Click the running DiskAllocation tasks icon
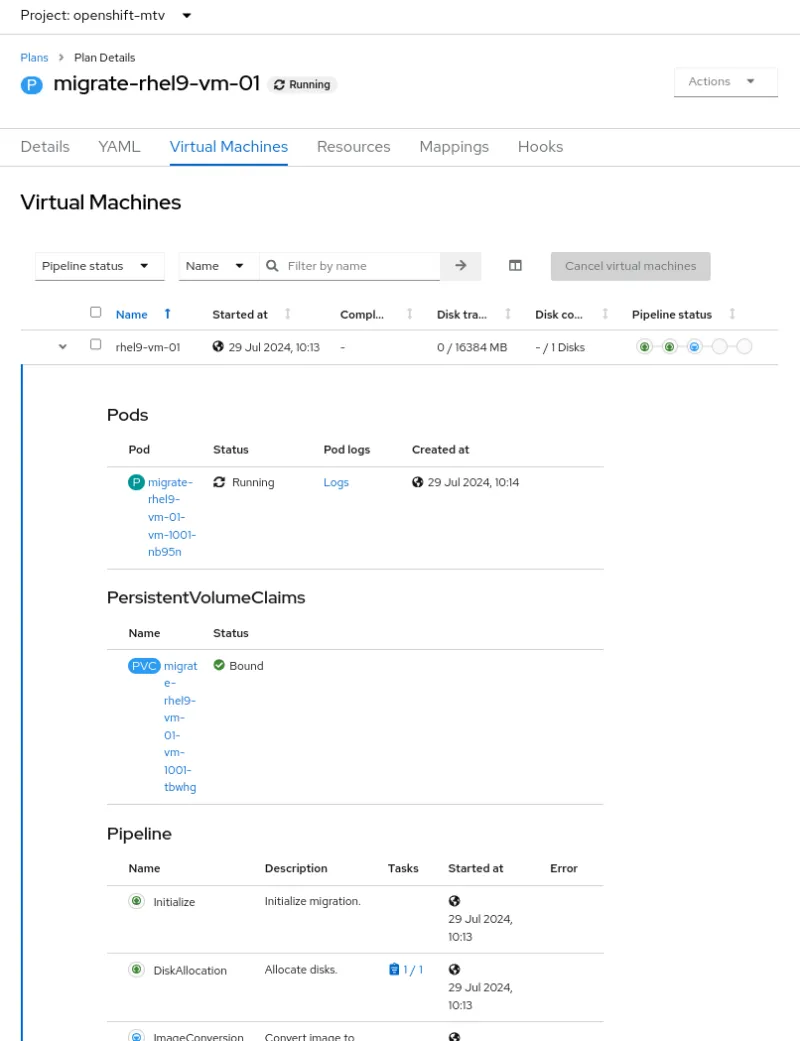Image resolution: width=800 pixels, height=1041 pixels. (x=393, y=969)
